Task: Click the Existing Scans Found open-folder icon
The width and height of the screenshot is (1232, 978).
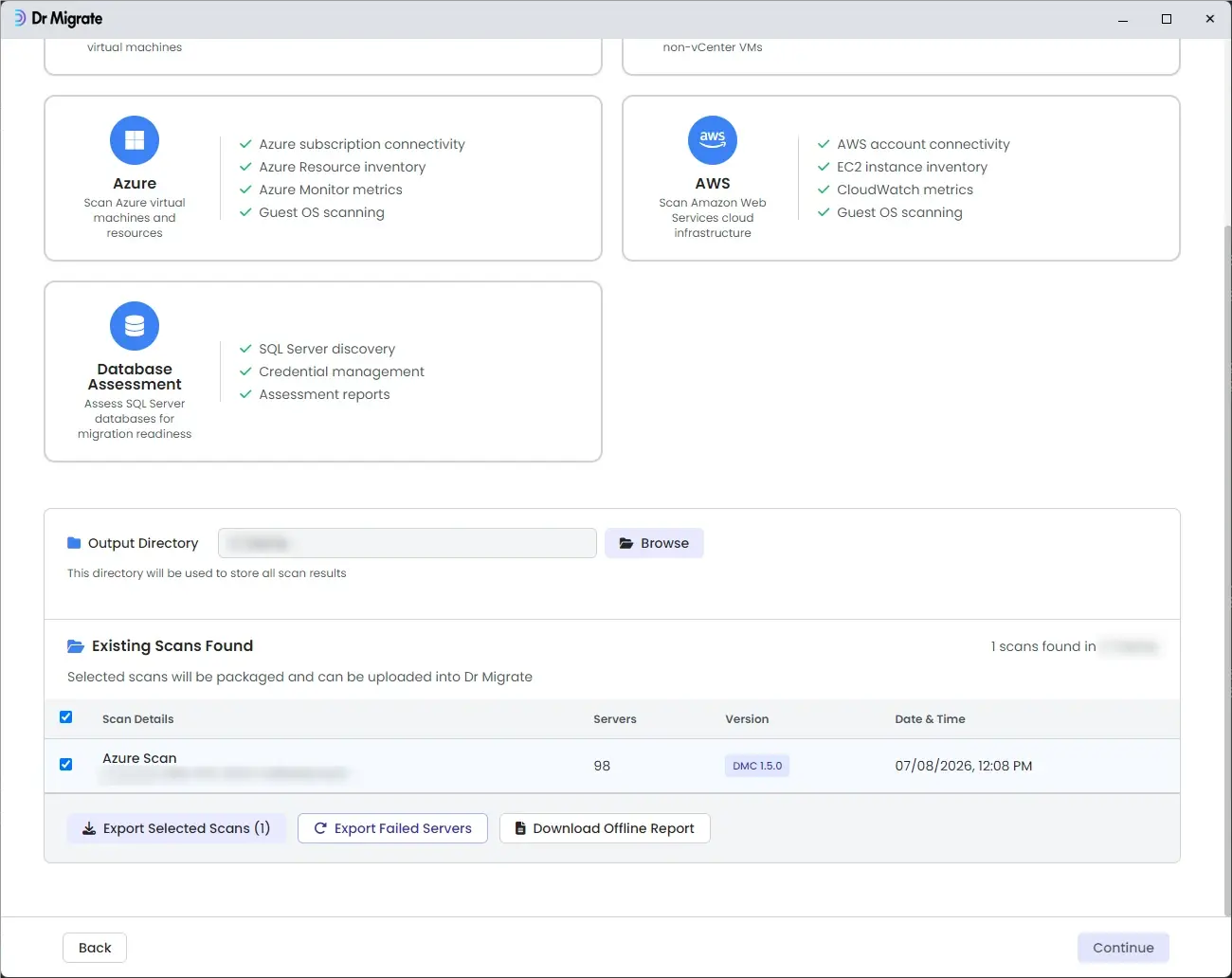Action: click(x=76, y=646)
